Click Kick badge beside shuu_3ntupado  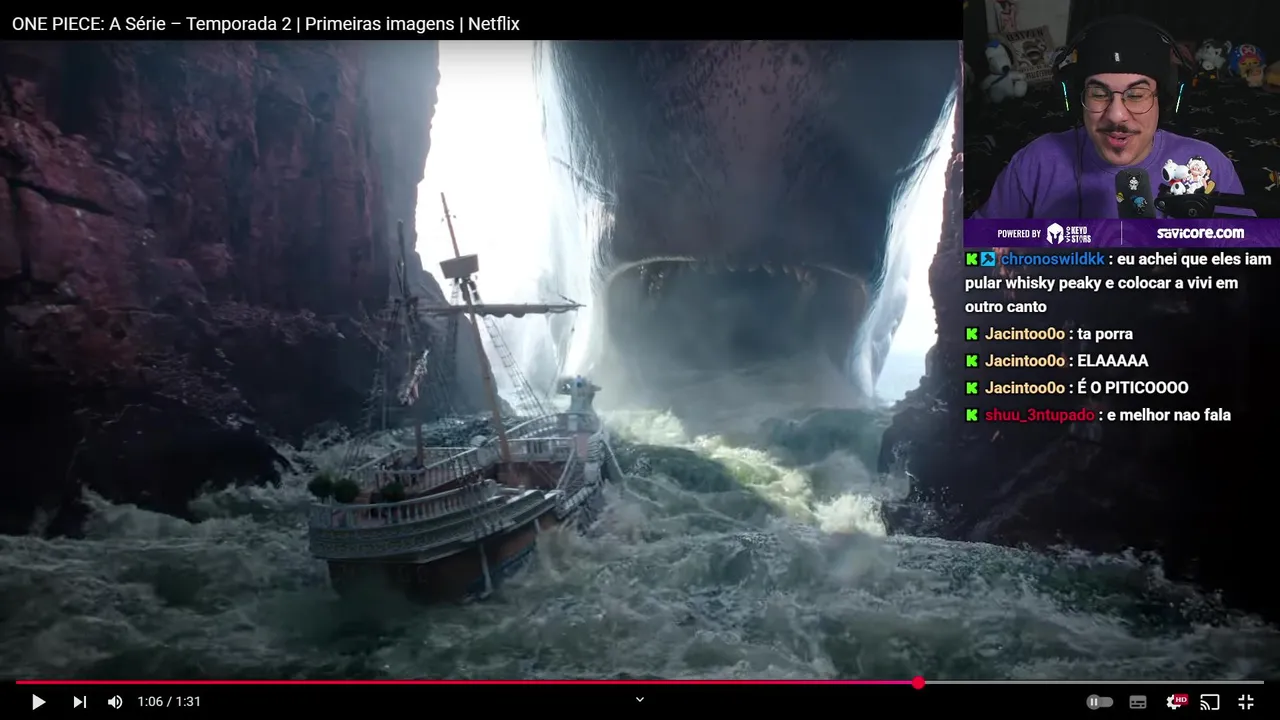(x=972, y=415)
